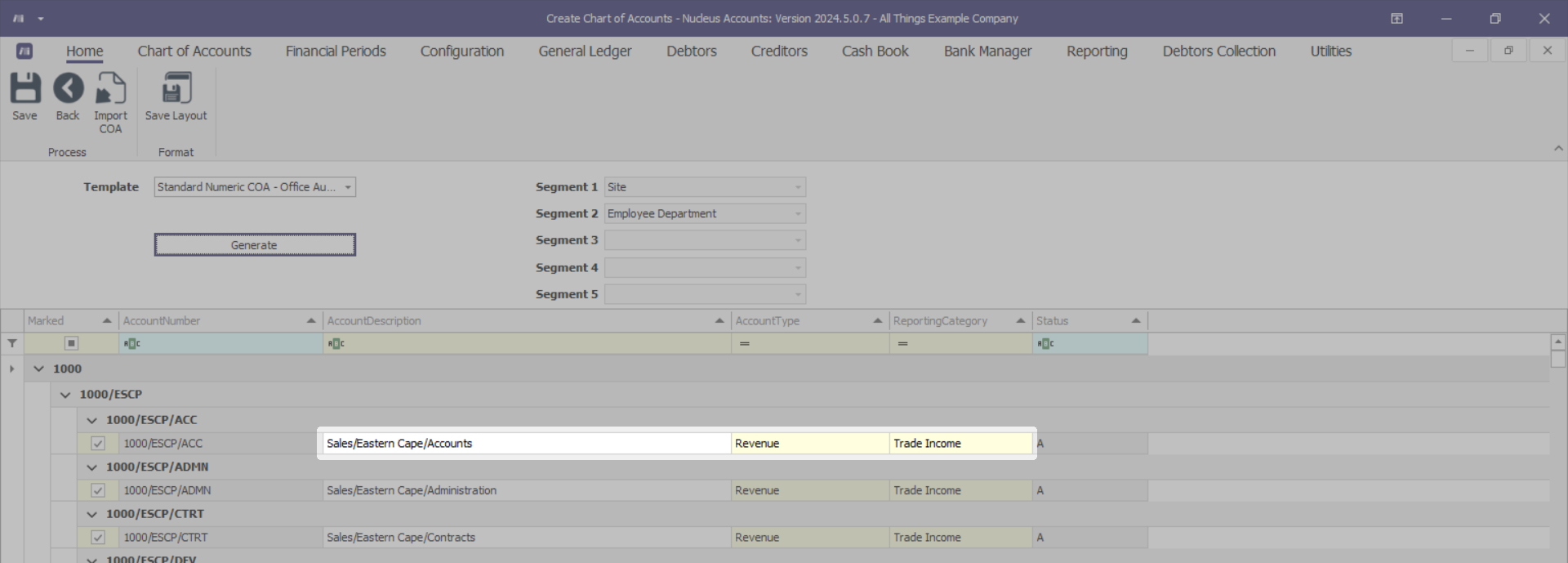This screenshot has height=563, width=1568.
Task: Restore the inner document window
Action: point(1508,51)
